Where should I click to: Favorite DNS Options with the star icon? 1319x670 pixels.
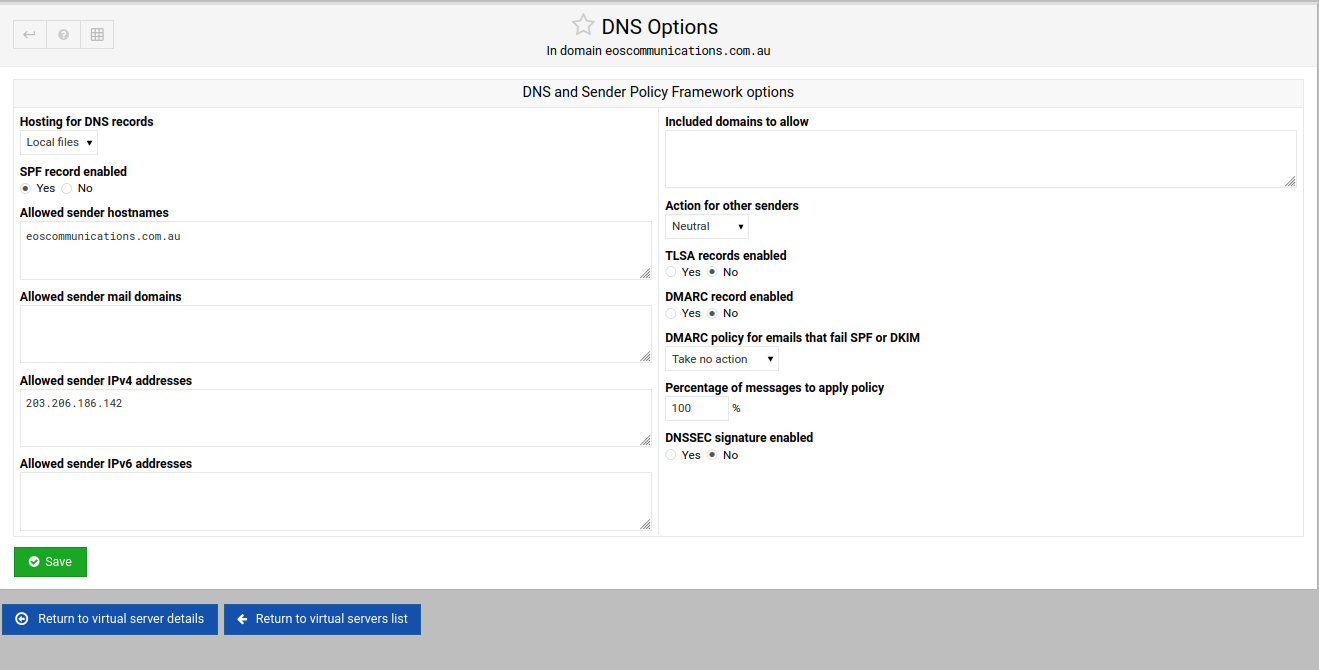click(x=583, y=26)
